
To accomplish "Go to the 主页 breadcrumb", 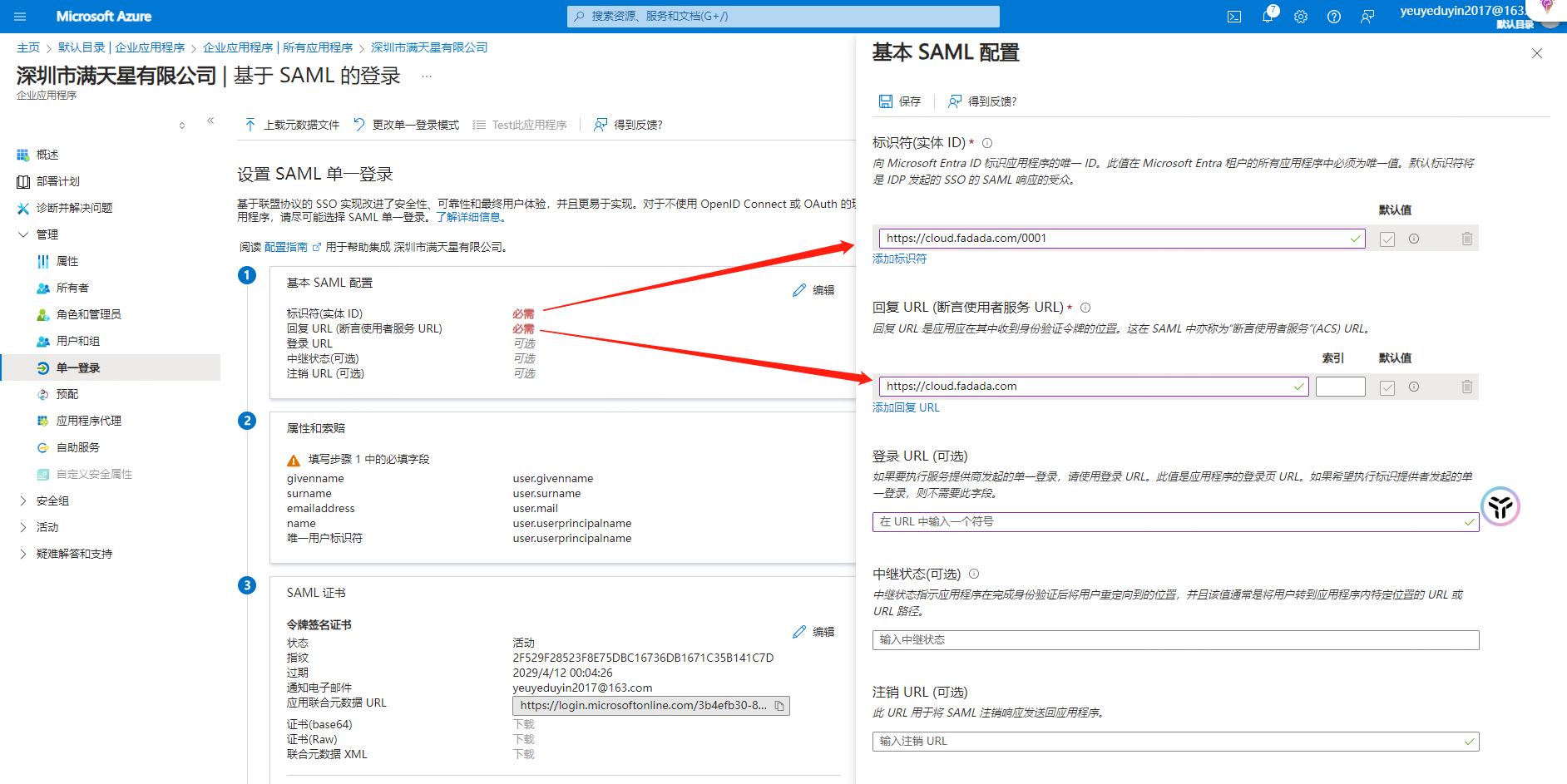I will click(28, 48).
